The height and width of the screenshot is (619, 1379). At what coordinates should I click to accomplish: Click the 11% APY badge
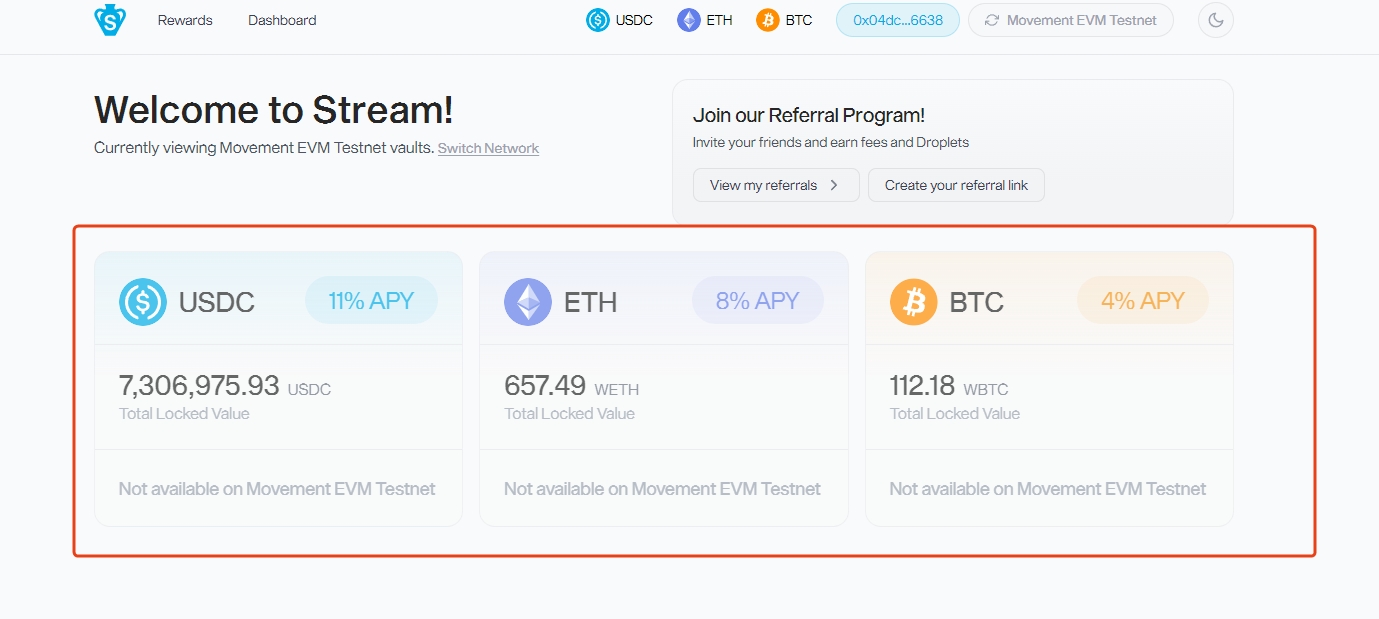click(x=371, y=301)
